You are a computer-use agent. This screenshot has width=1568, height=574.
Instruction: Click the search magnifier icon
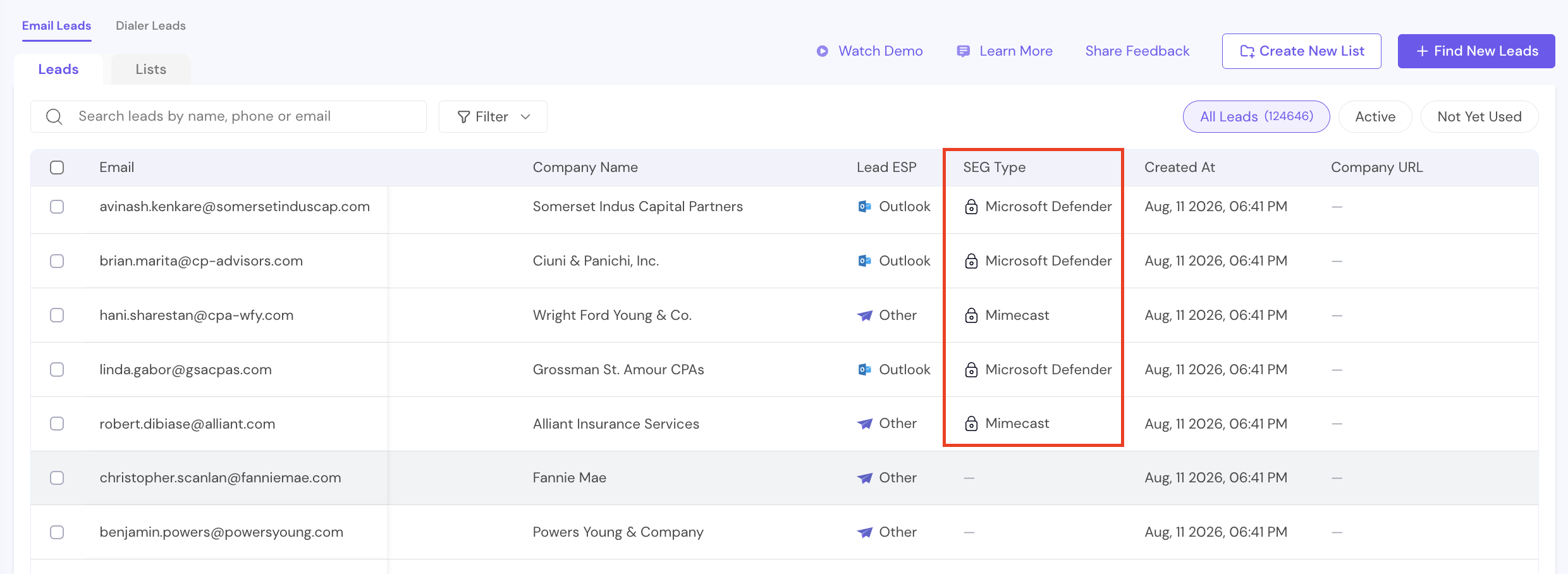coord(54,117)
